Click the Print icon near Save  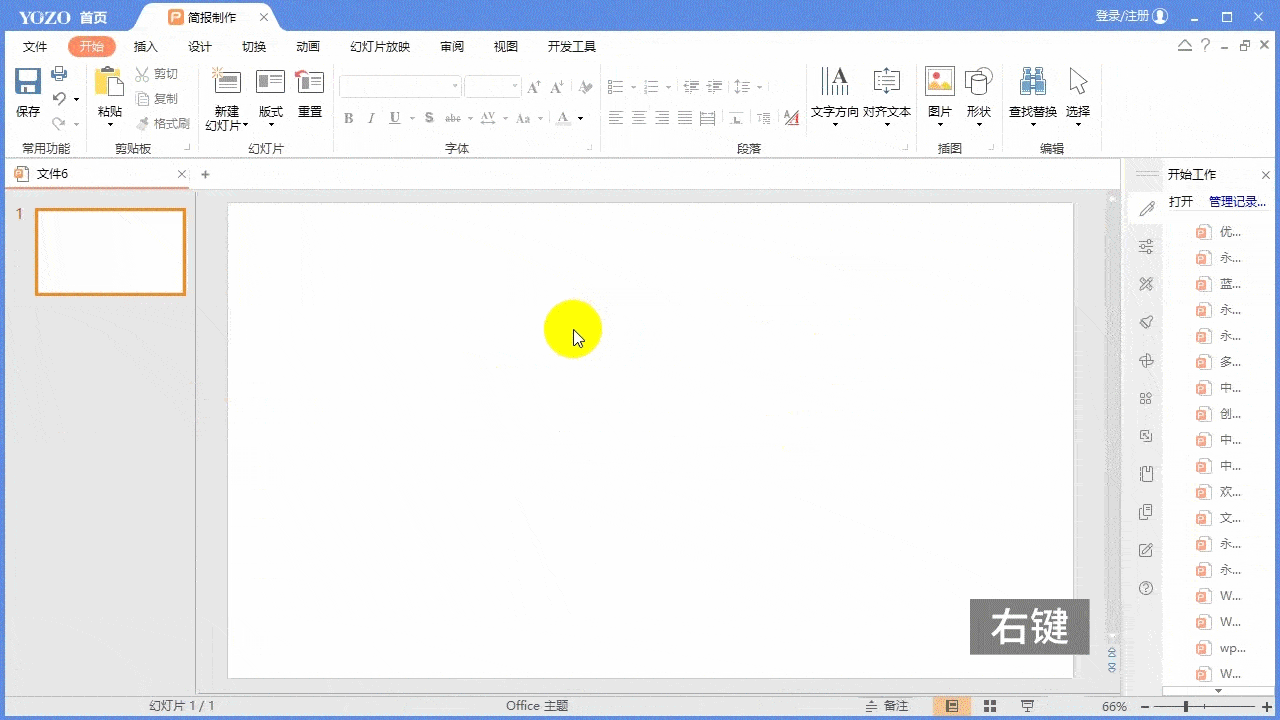pos(59,73)
